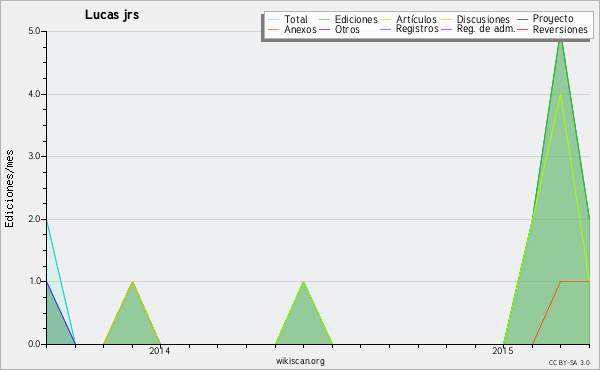Click the 3.0 y-axis label

[x=34, y=156]
